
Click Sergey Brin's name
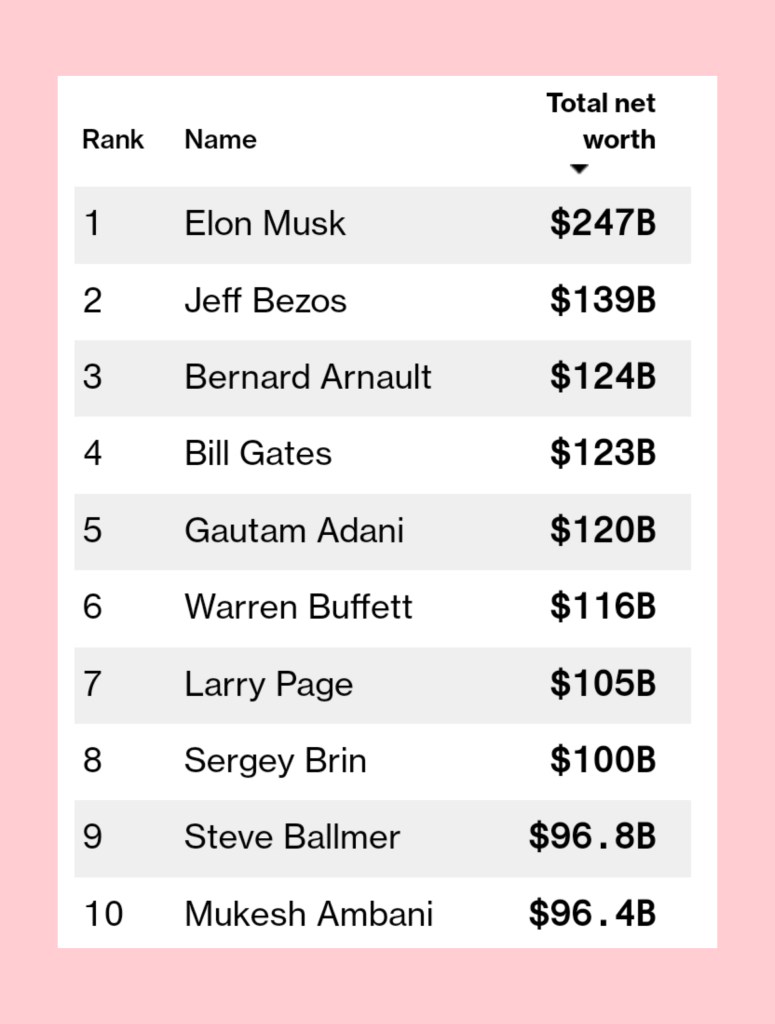[275, 761]
